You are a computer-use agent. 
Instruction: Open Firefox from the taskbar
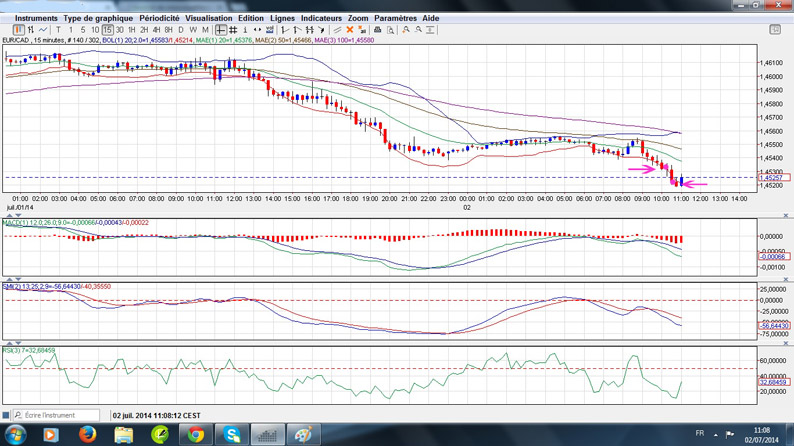click(x=86, y=435)
